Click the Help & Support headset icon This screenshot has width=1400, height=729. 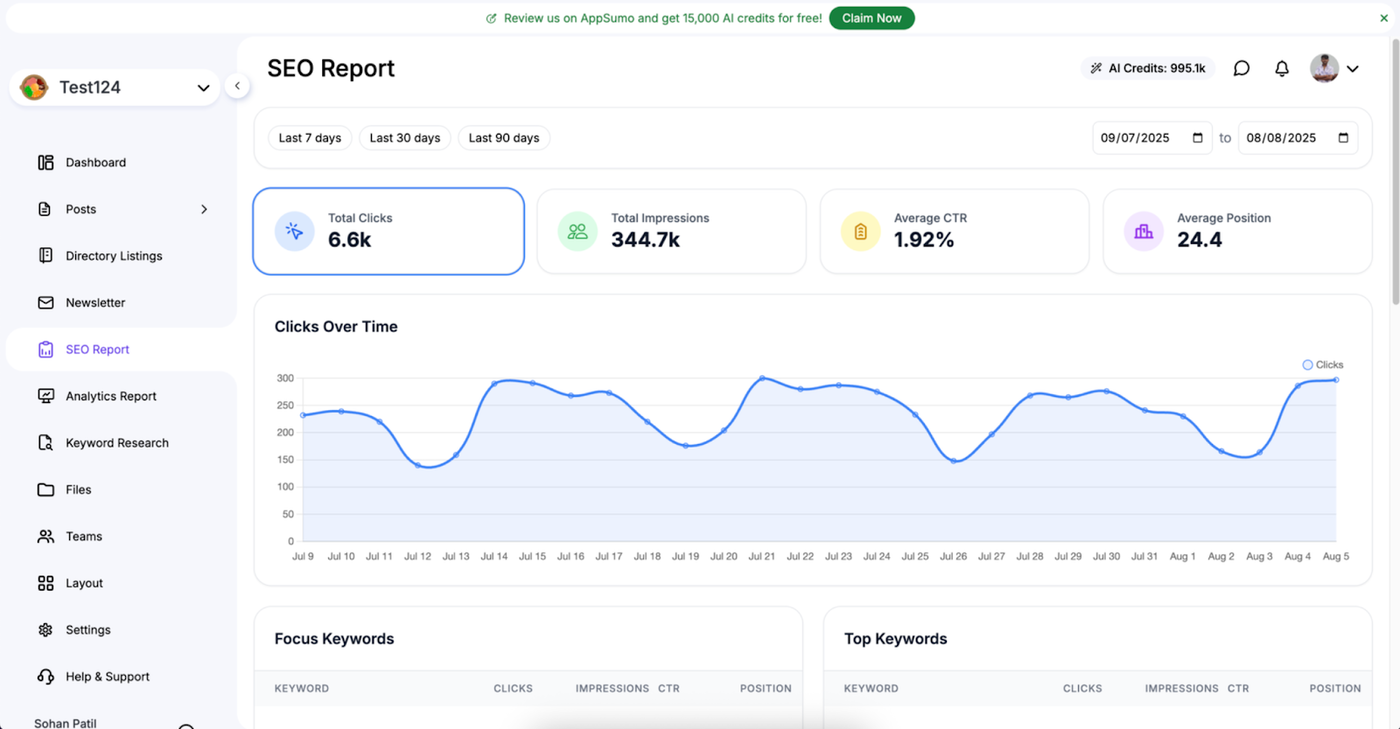(x=46, y=677)
